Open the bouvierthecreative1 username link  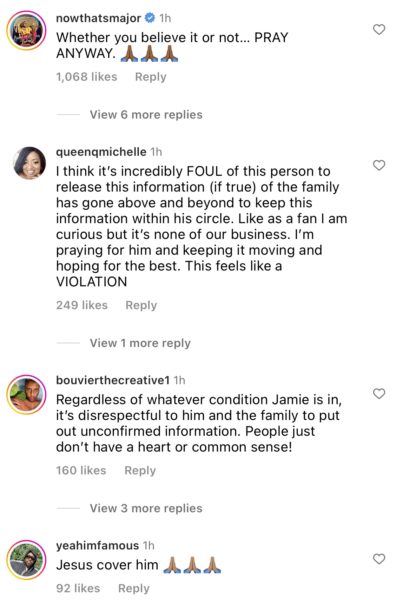pos(112,380)
